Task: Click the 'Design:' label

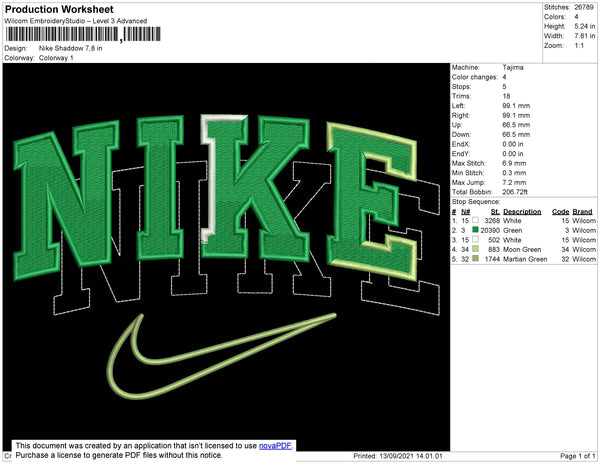Action: tap(16, 48)
